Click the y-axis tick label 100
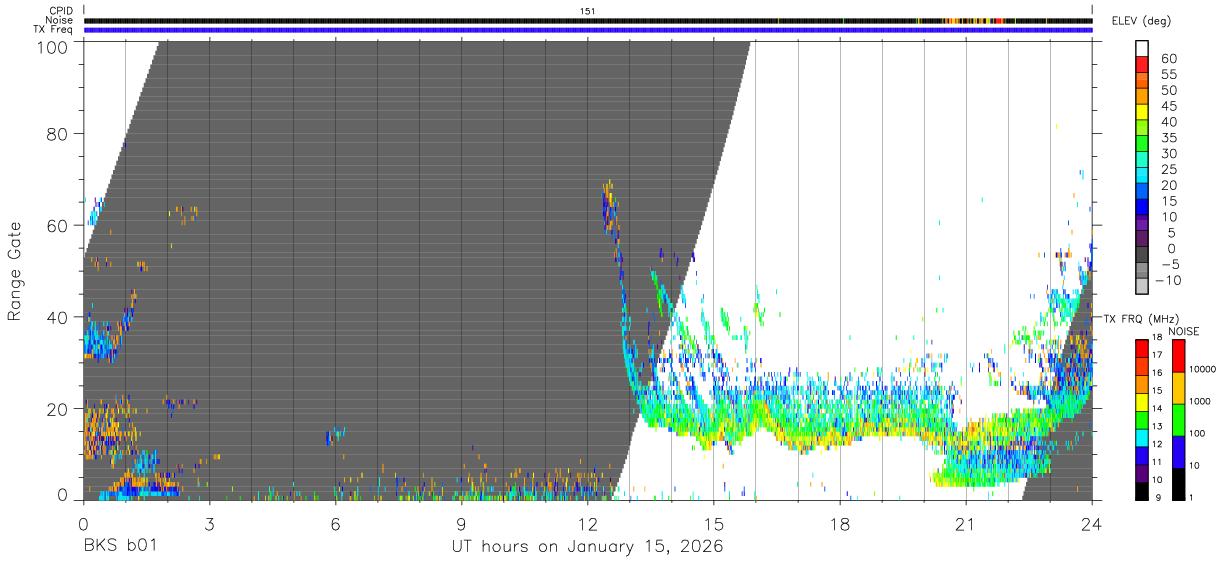The image size is (1228, 567). coord(52,46)
